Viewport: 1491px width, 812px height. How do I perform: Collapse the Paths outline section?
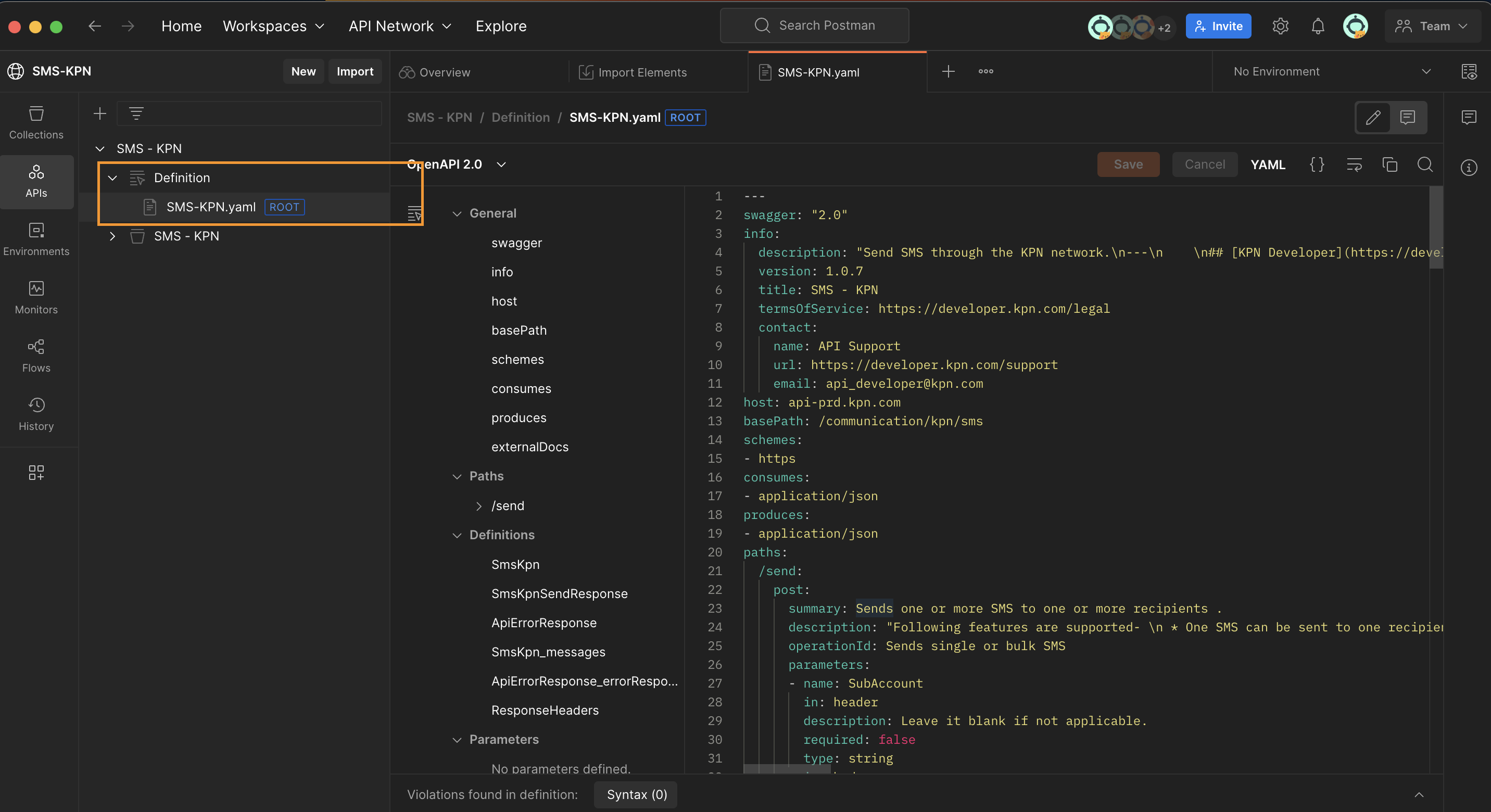coord(457,476)
